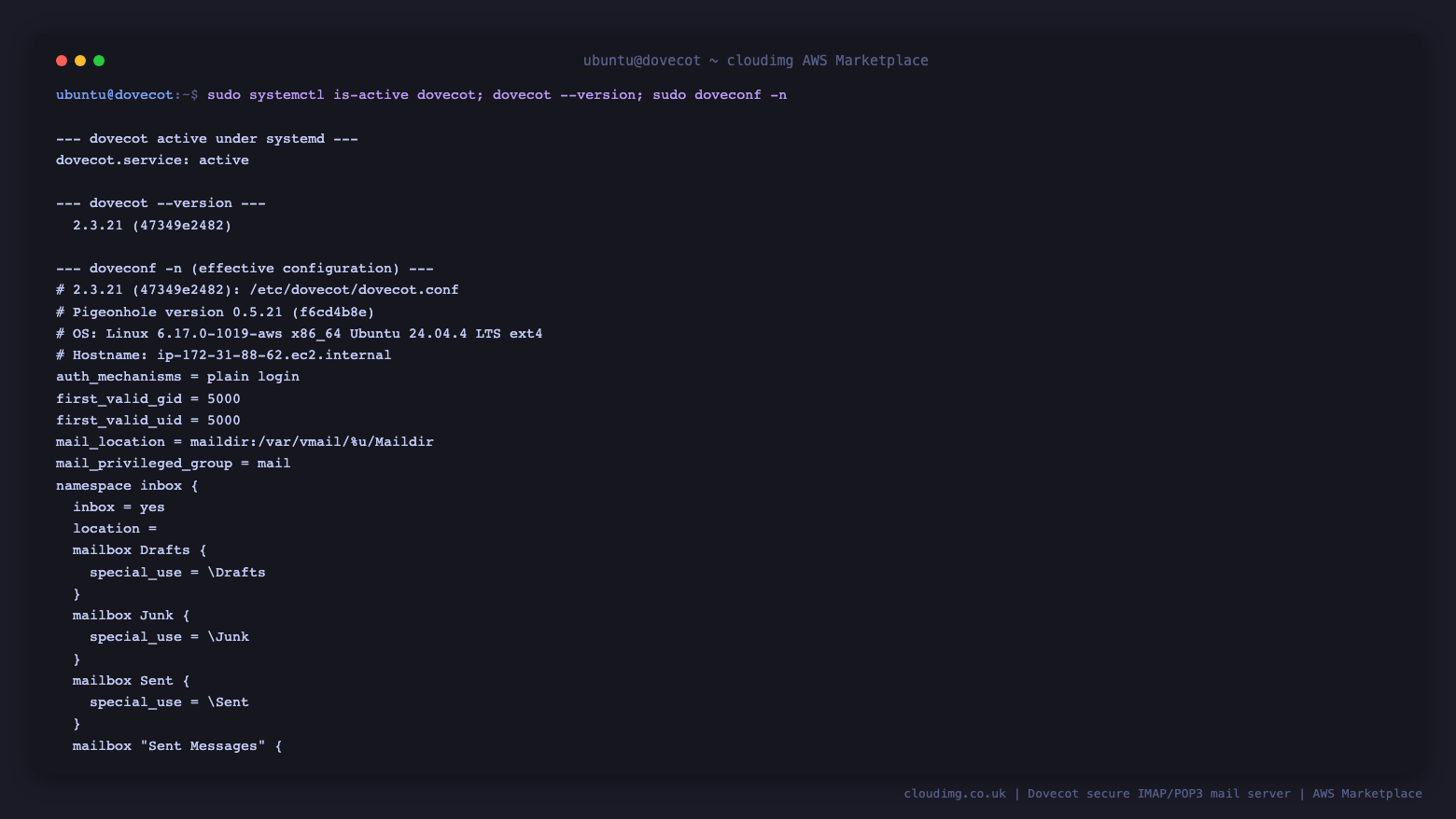
Task: Click the 'sudo doveconf -n' command segment
Action: point(720,95)
